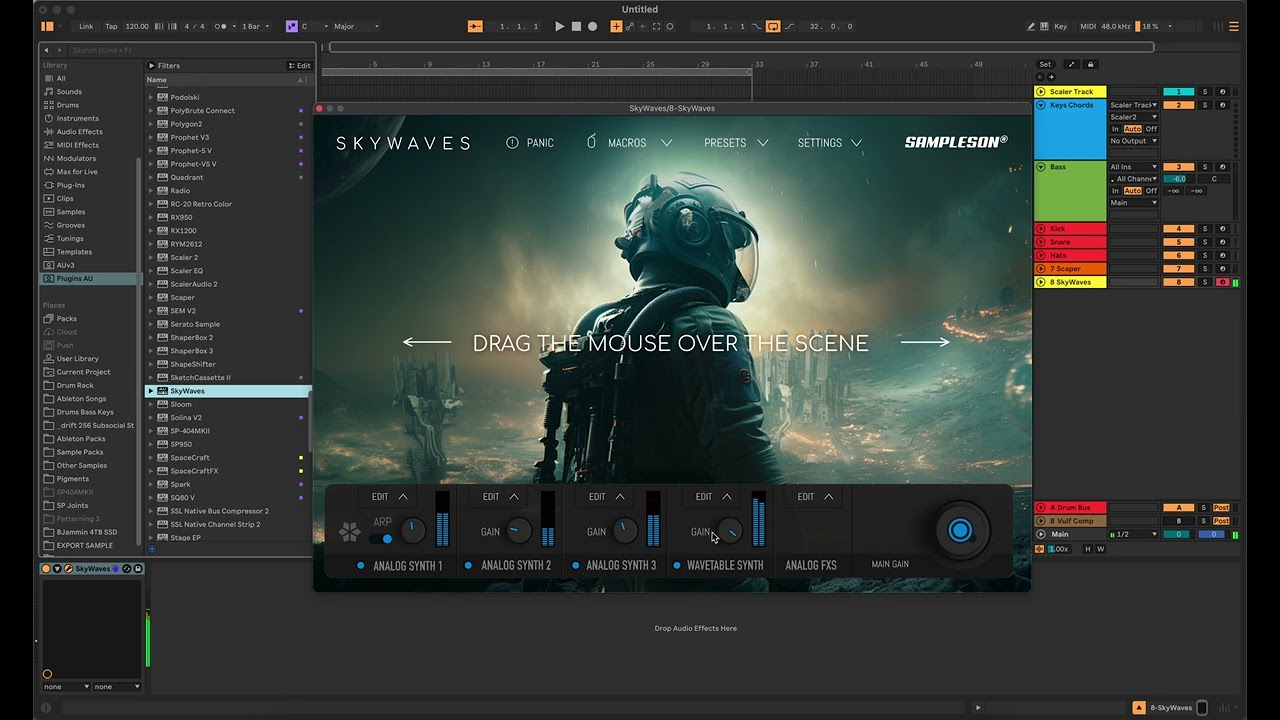Launch the Snare track play icon

click(x=1041, y=242)
